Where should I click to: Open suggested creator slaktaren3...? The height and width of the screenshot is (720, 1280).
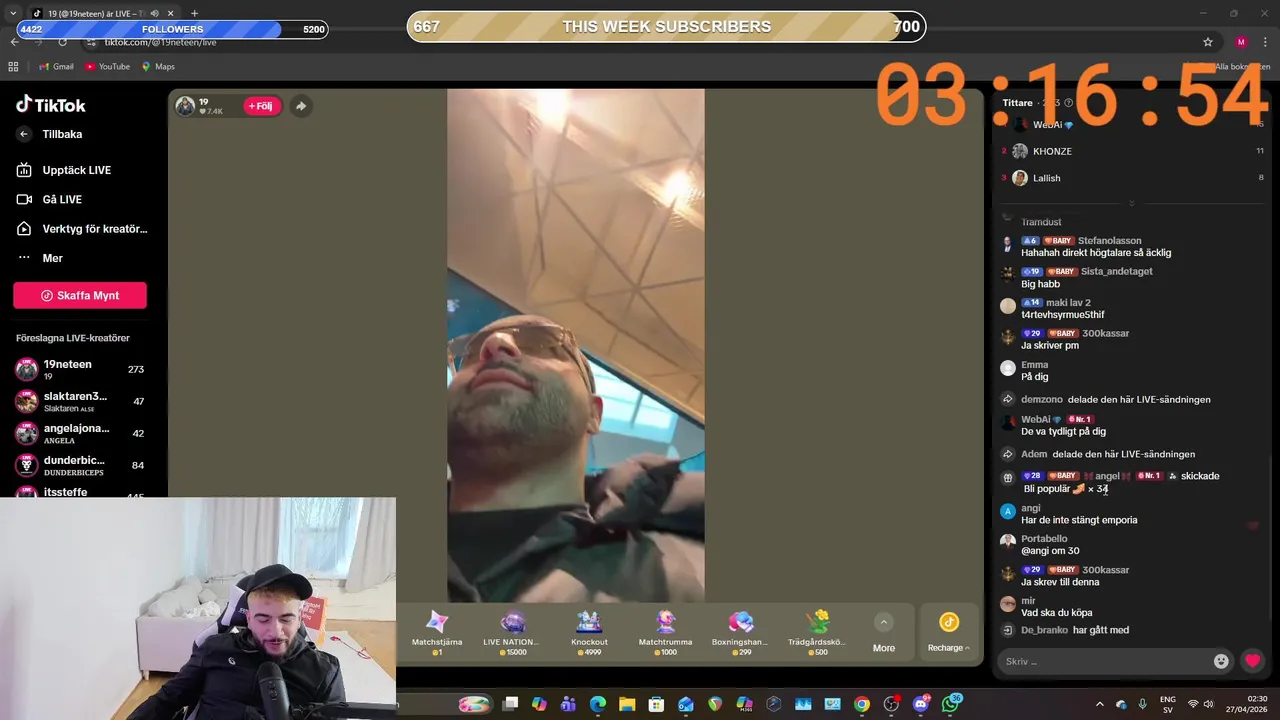click(x=80, y=401)
